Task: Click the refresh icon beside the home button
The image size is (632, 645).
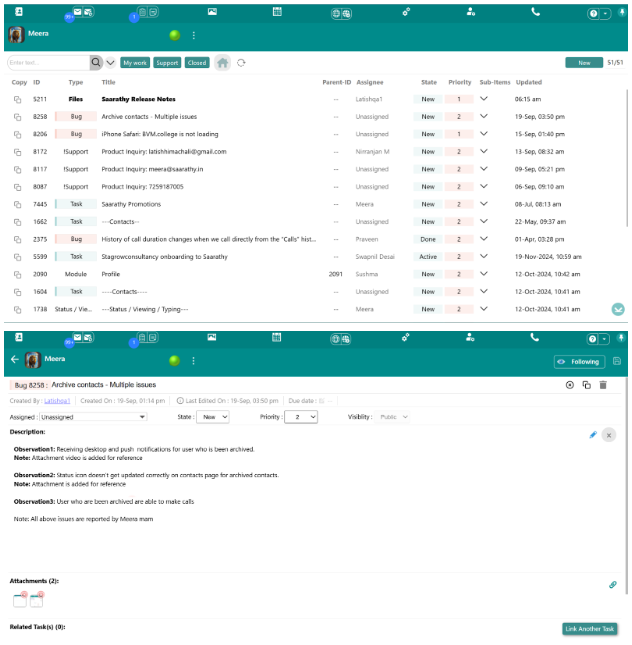Action: click(x=241, y=62)
